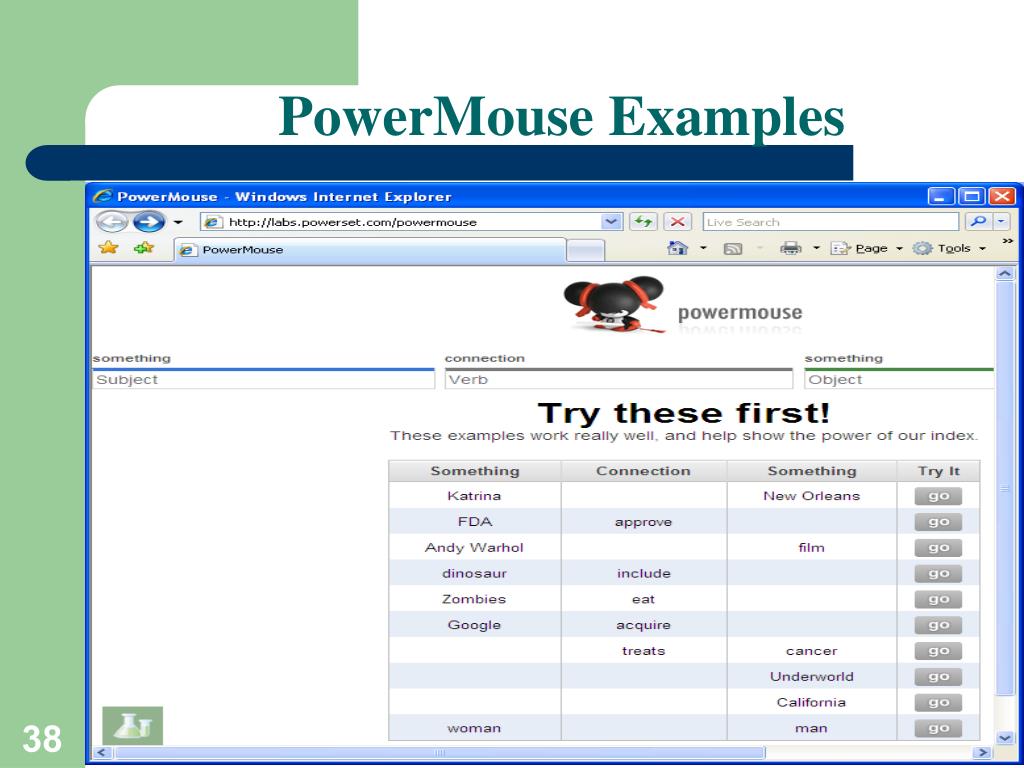Open the Favorites Center star icon
Screen dimensions: 1024x768
(108, 248)
